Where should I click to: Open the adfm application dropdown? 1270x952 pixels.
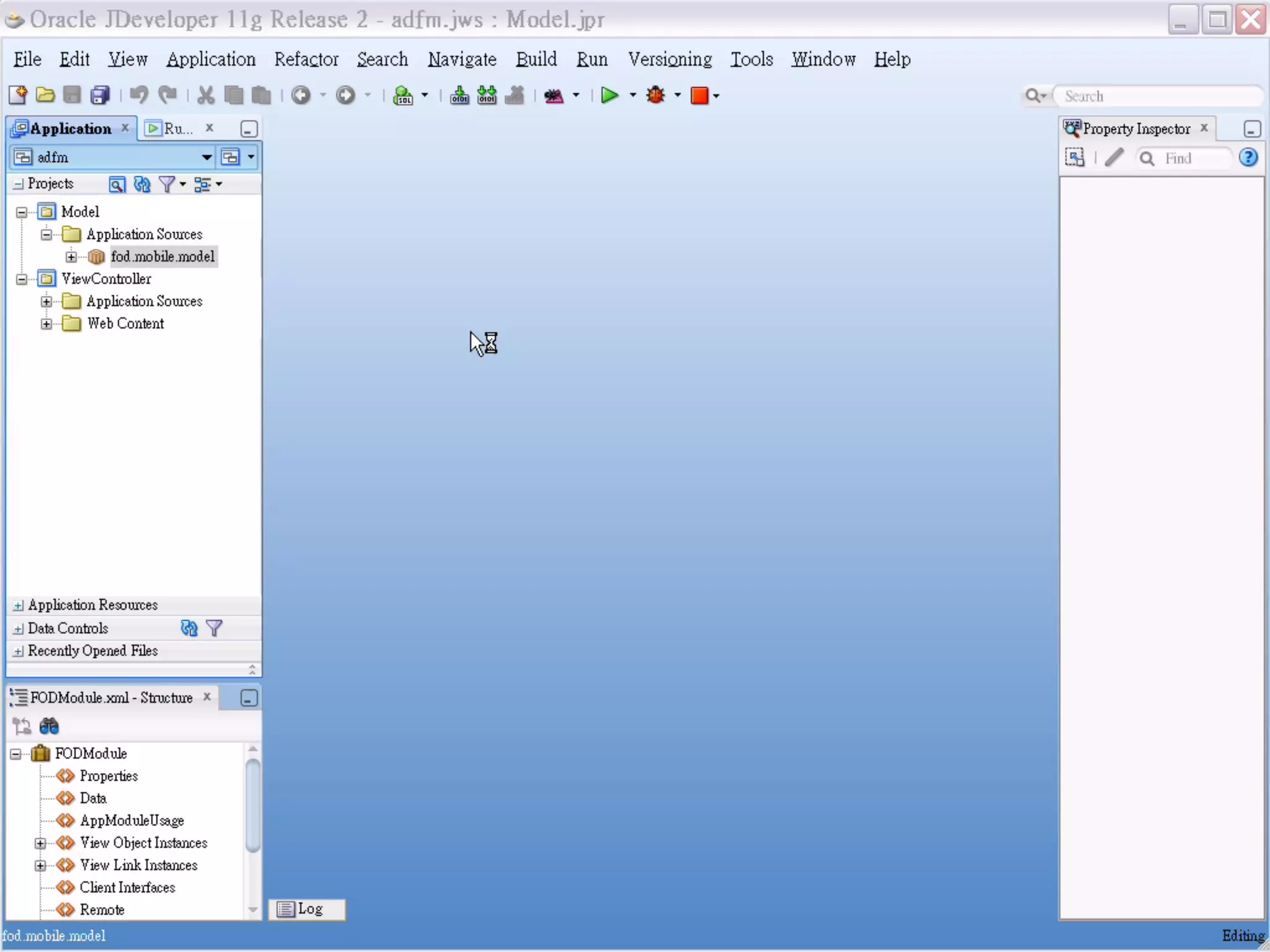[206, 157]
